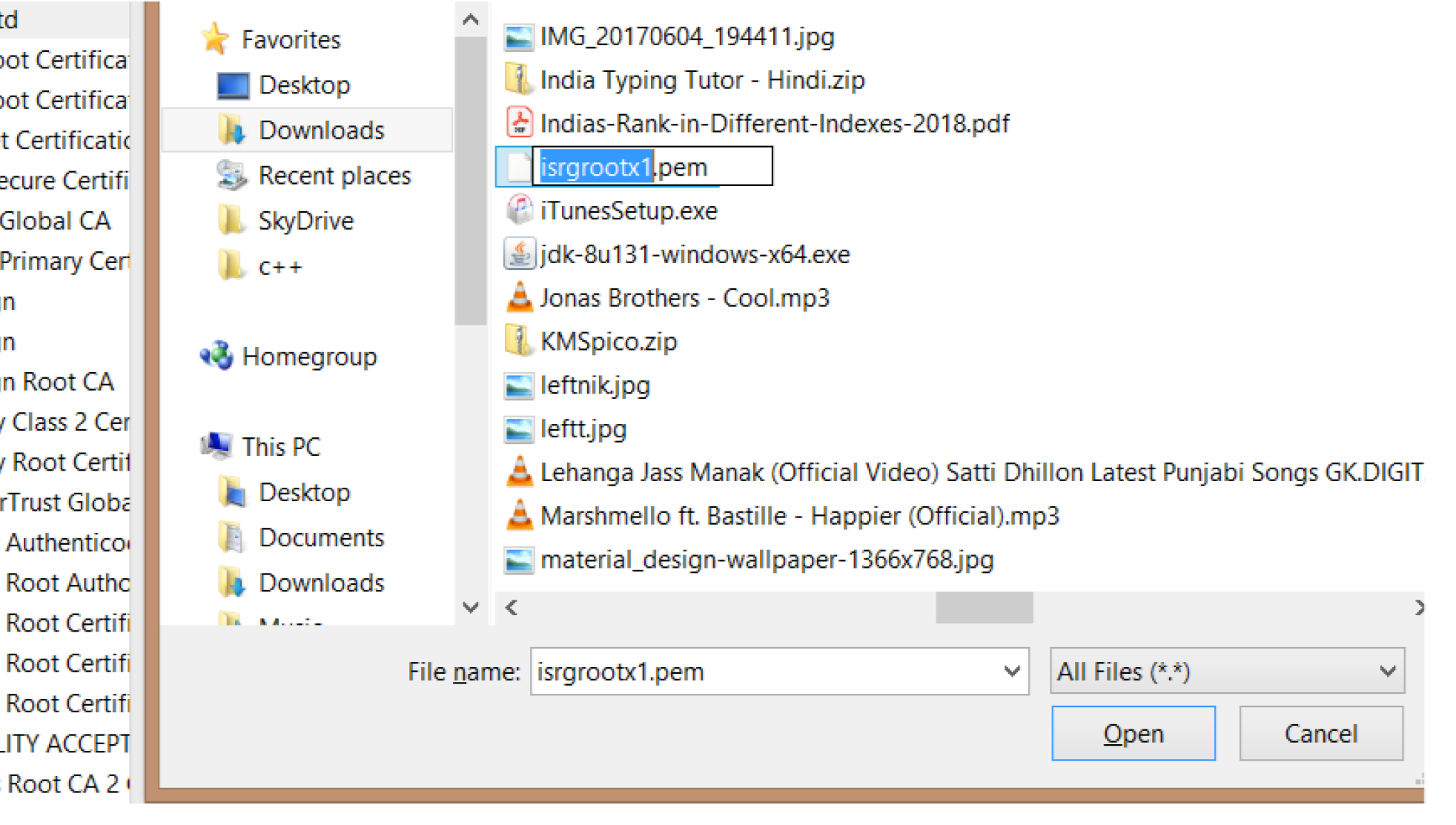Select This PC in the navigation tree

pyautogui.click(x=281, y=447)
